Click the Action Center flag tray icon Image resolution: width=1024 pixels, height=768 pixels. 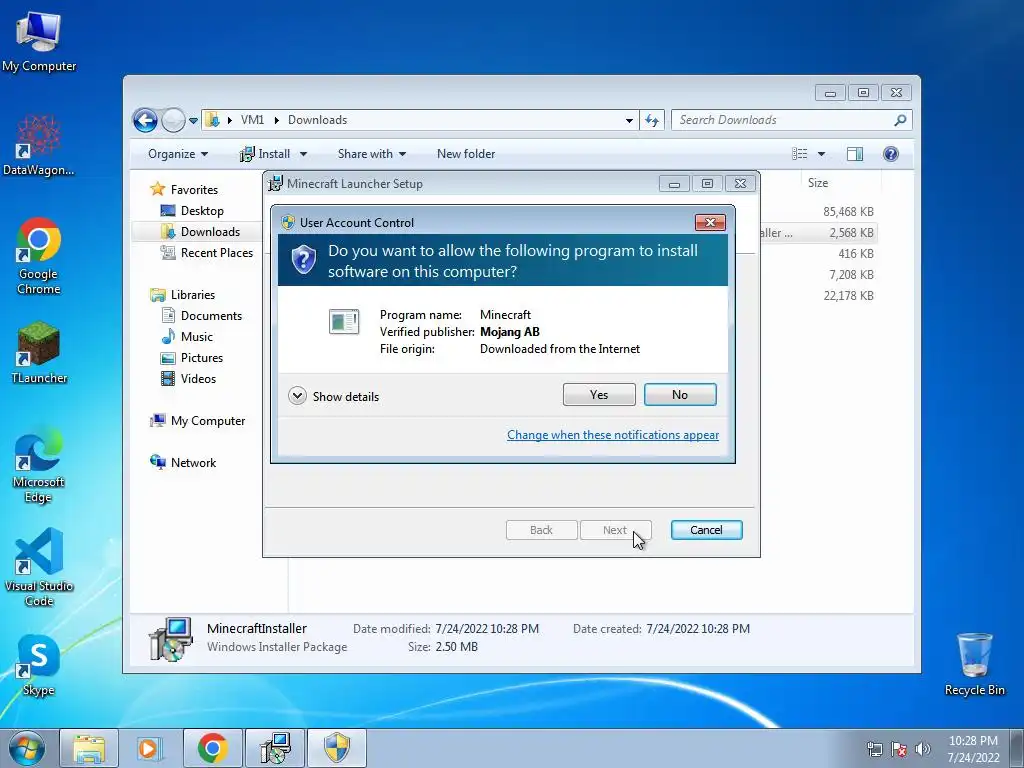[899, 749]
